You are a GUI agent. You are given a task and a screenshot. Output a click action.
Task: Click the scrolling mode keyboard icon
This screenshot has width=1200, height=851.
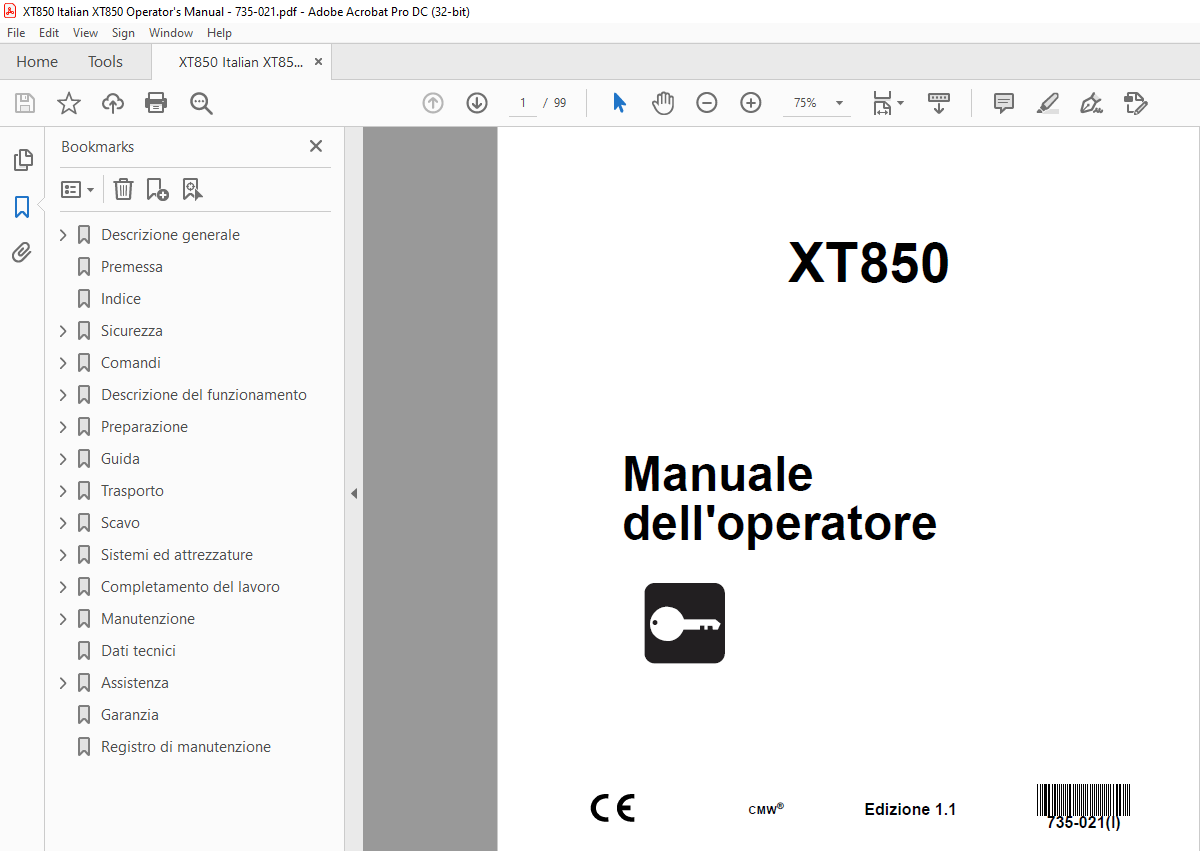coord(939,103)
